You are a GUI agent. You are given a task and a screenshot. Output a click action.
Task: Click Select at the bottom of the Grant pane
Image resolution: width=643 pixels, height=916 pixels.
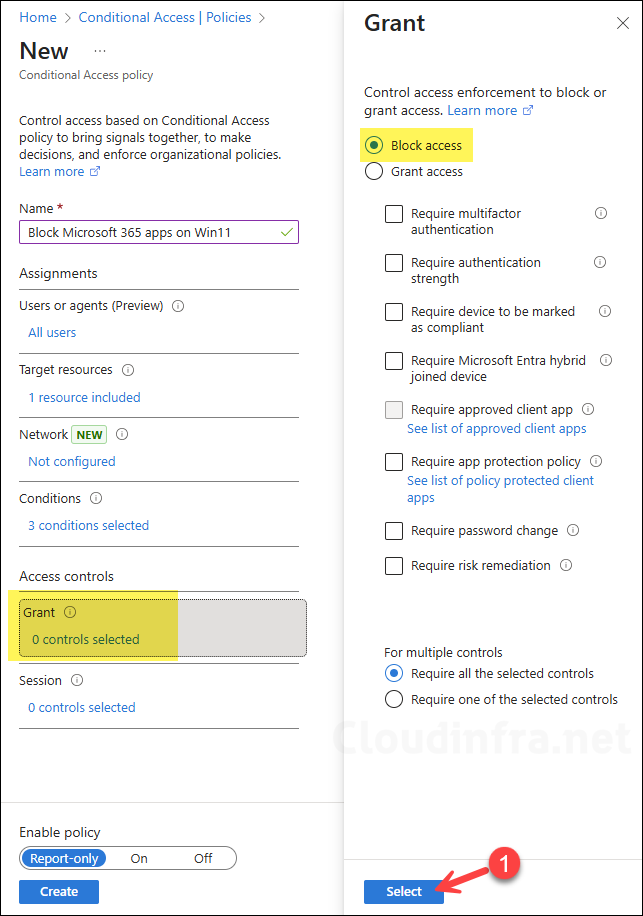404,890
